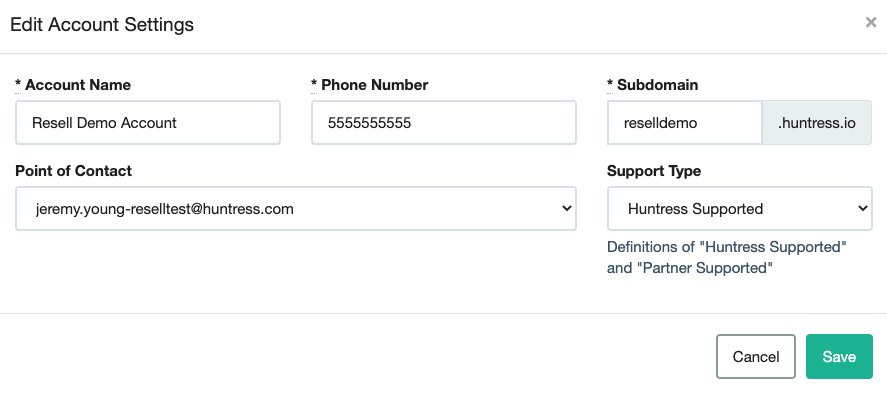
Task: Focus the Phone Number input box
Action: 444,123
